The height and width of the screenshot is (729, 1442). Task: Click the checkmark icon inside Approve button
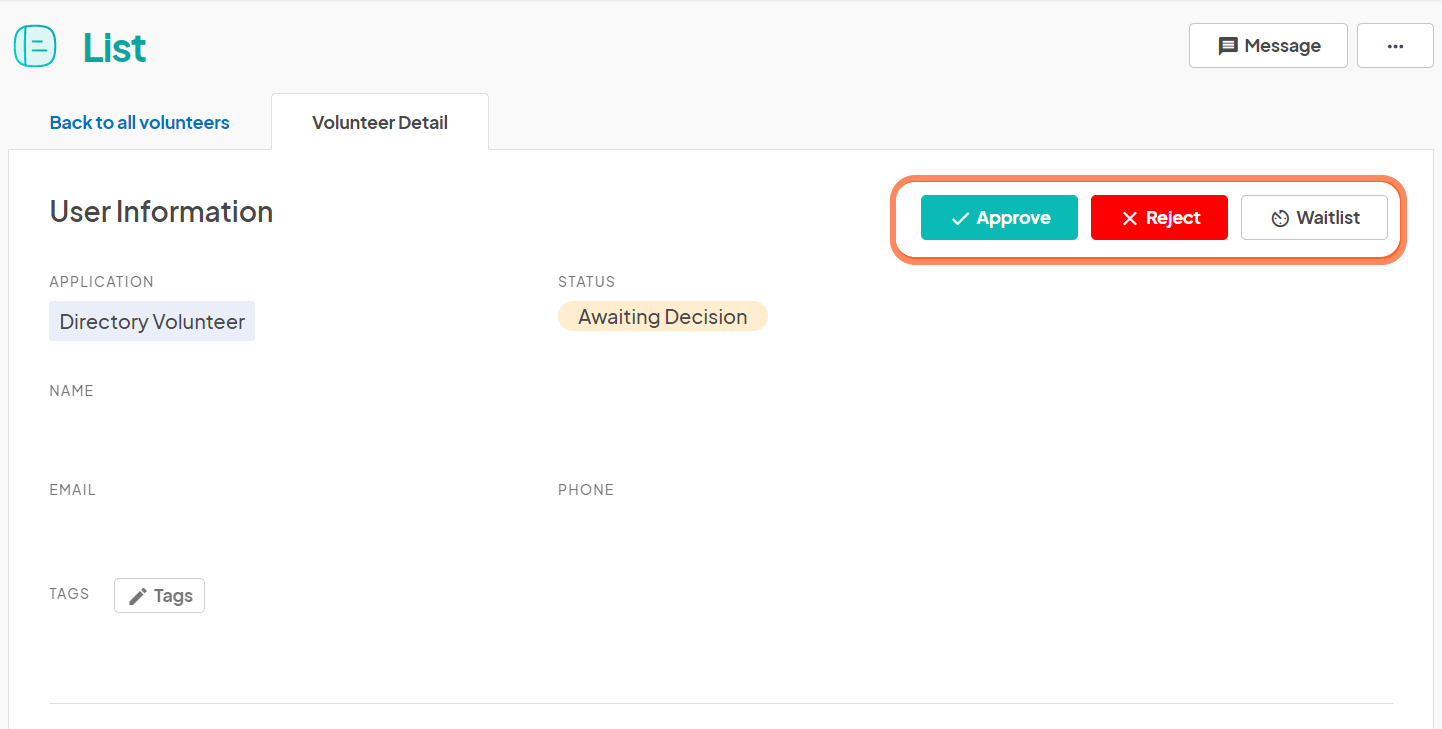click(961, 217)
